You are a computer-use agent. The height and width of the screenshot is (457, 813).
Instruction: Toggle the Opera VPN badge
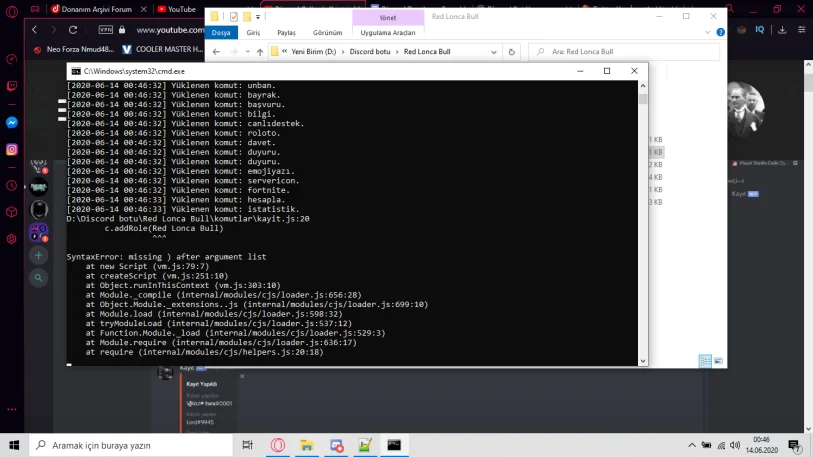pos(106,30)
